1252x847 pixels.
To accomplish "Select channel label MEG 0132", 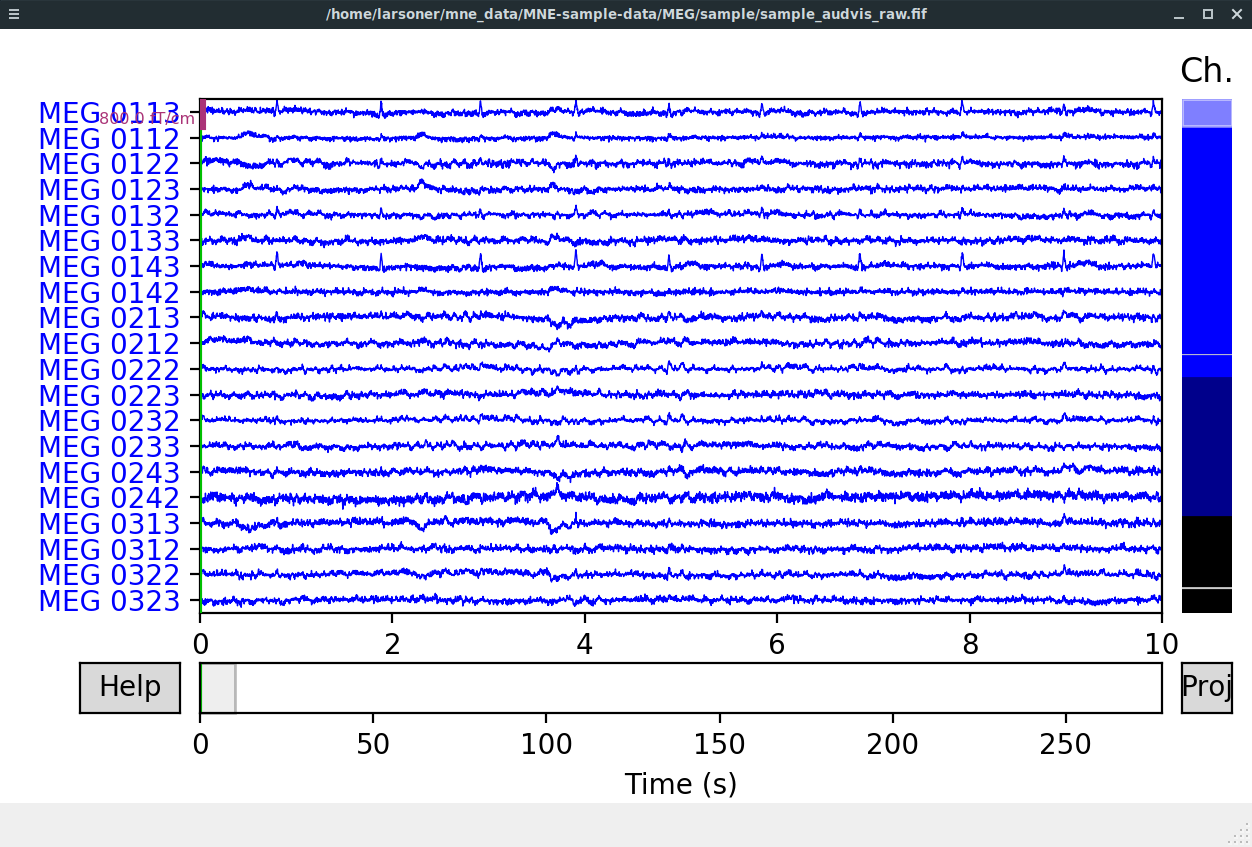I will point(109,216).
